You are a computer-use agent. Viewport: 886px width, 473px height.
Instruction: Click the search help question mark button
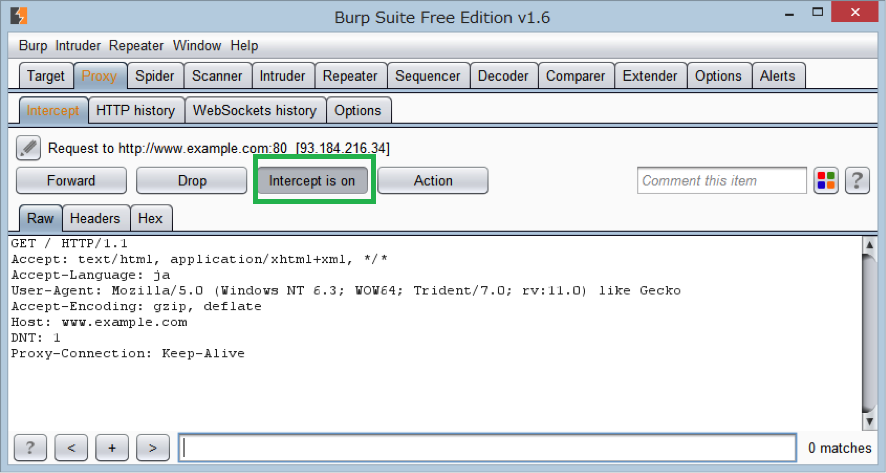tap(30, 448)
